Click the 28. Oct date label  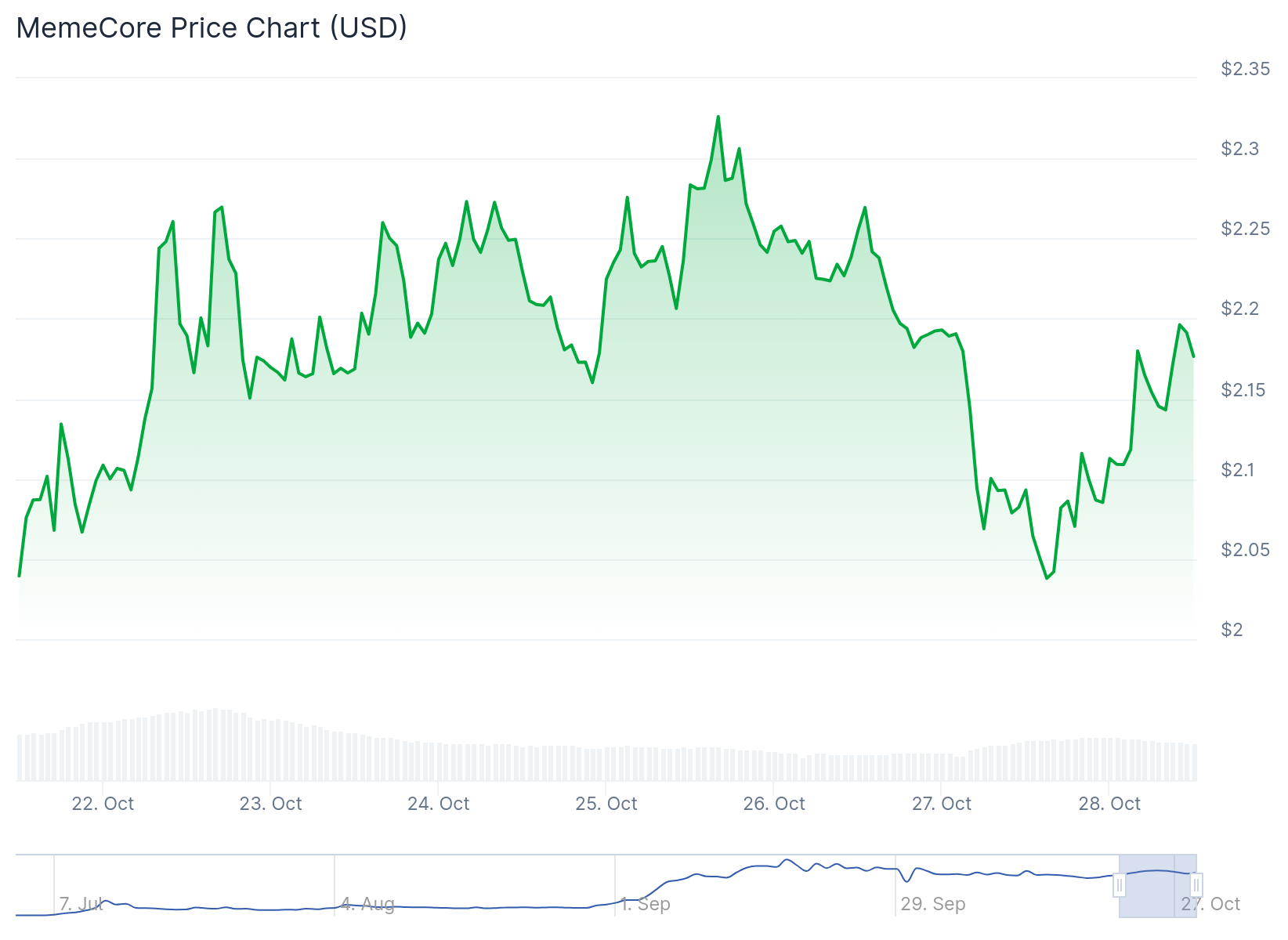click(x=1109, y=804)
